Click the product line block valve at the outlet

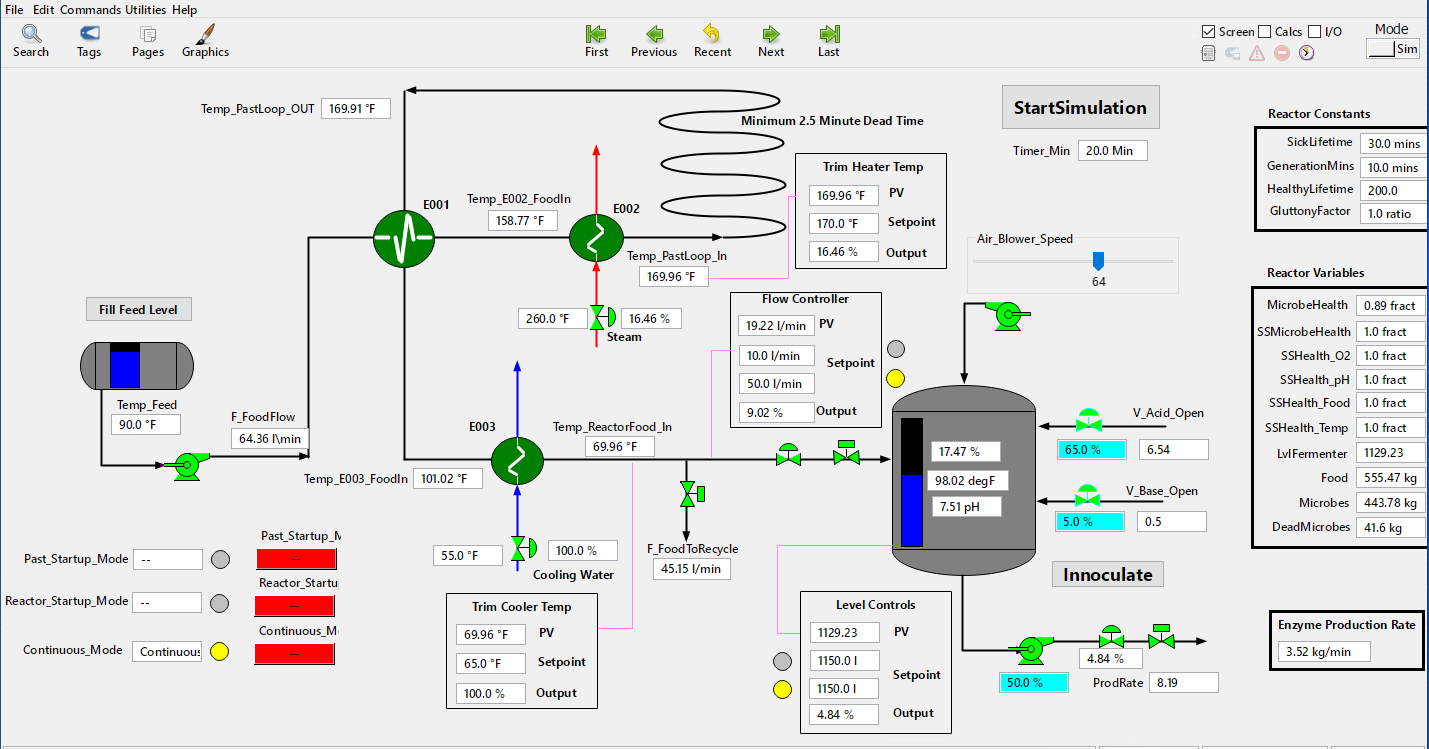pos(1160,636)
